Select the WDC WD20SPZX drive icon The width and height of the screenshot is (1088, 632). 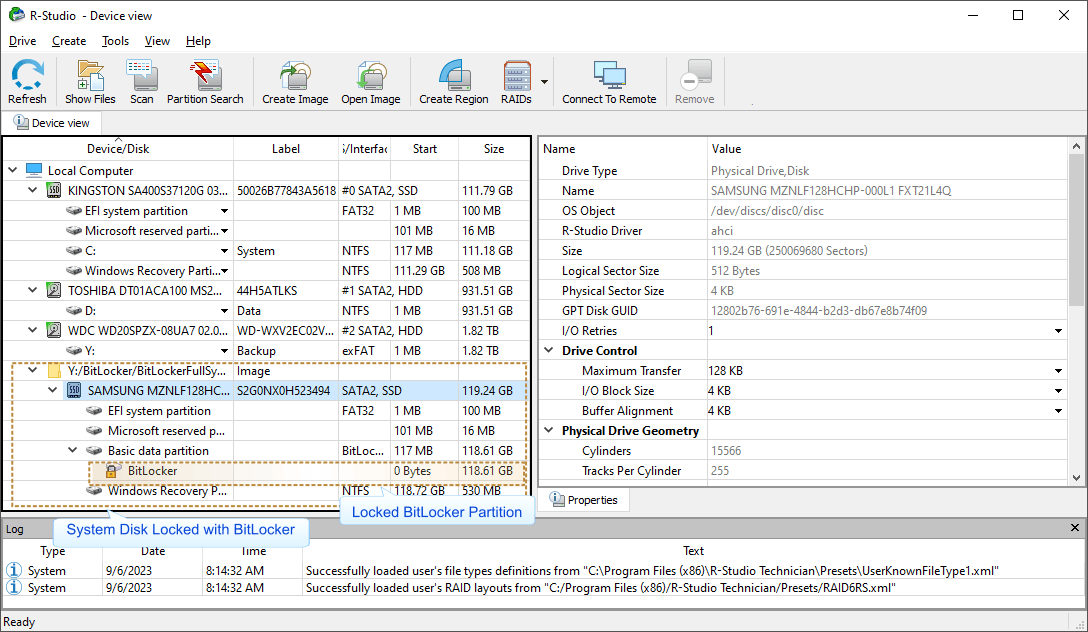(53, 330)
